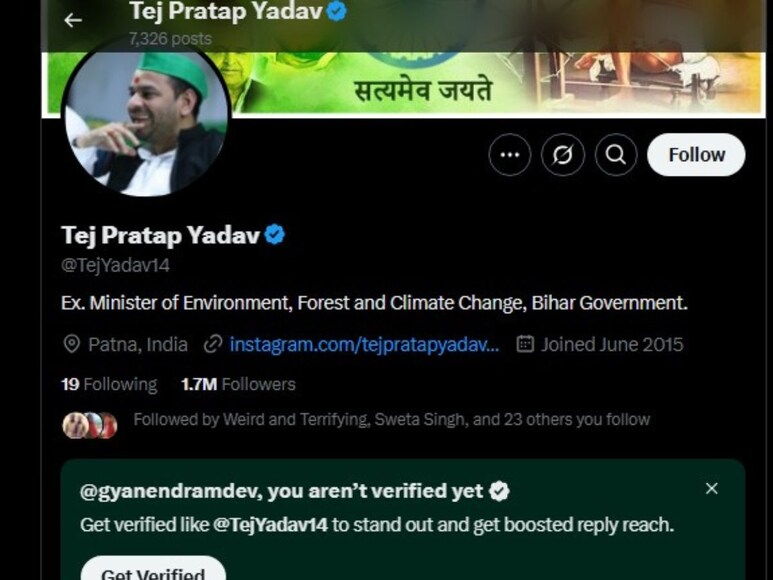Go back using the left arrow
This screenshot has width=773, height=580.
click(x=73, y=20)
